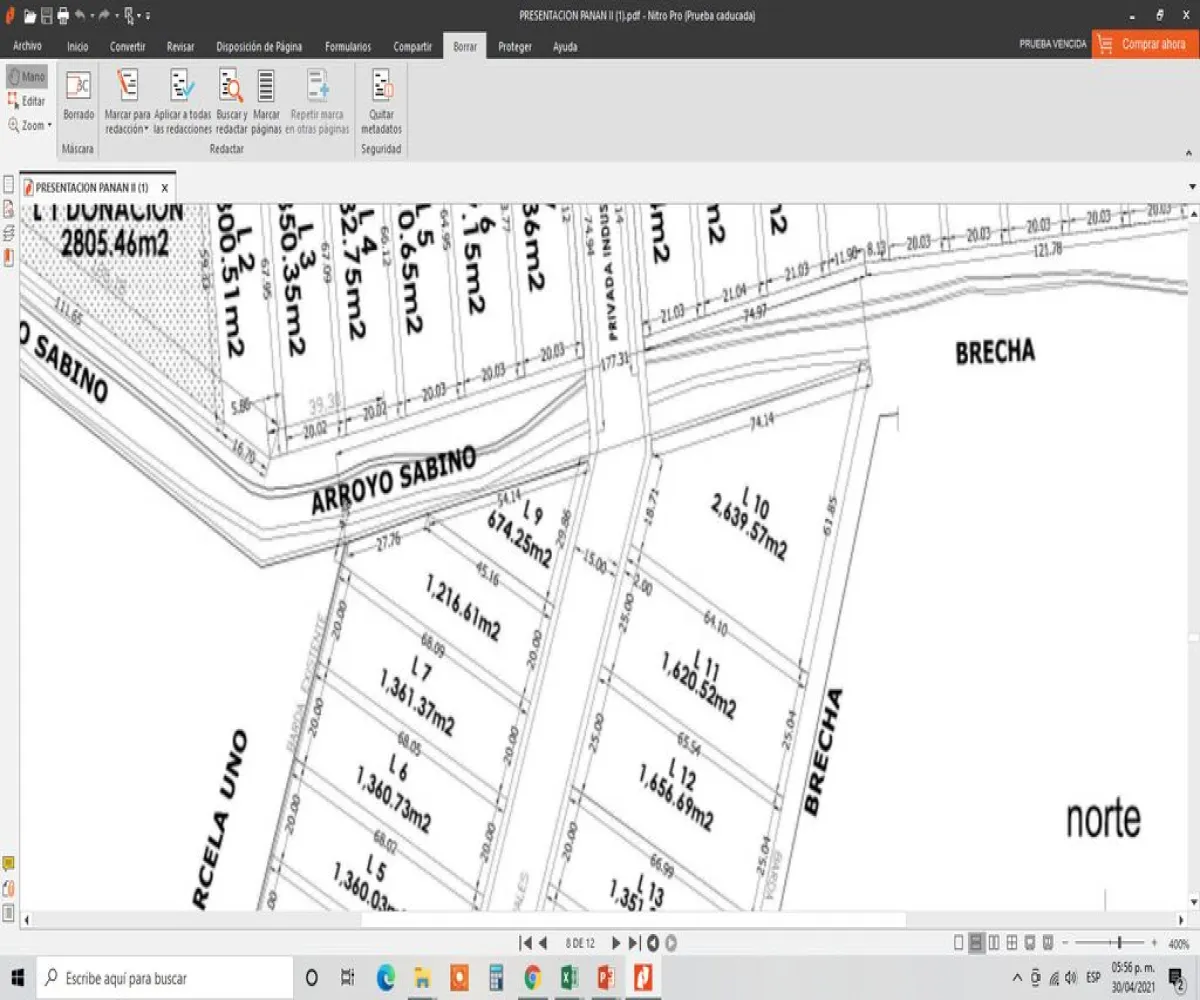Select the Aplicar a todas las redacciones icon

(182, 87)
